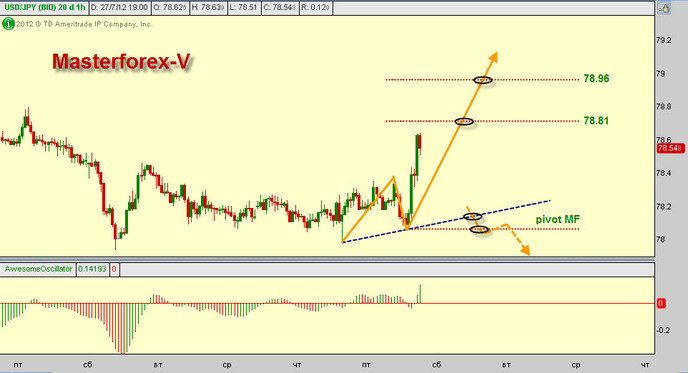Click the red 0 box beside the oscillator value
Screen dimensions: 688x373
click(114, 269)
